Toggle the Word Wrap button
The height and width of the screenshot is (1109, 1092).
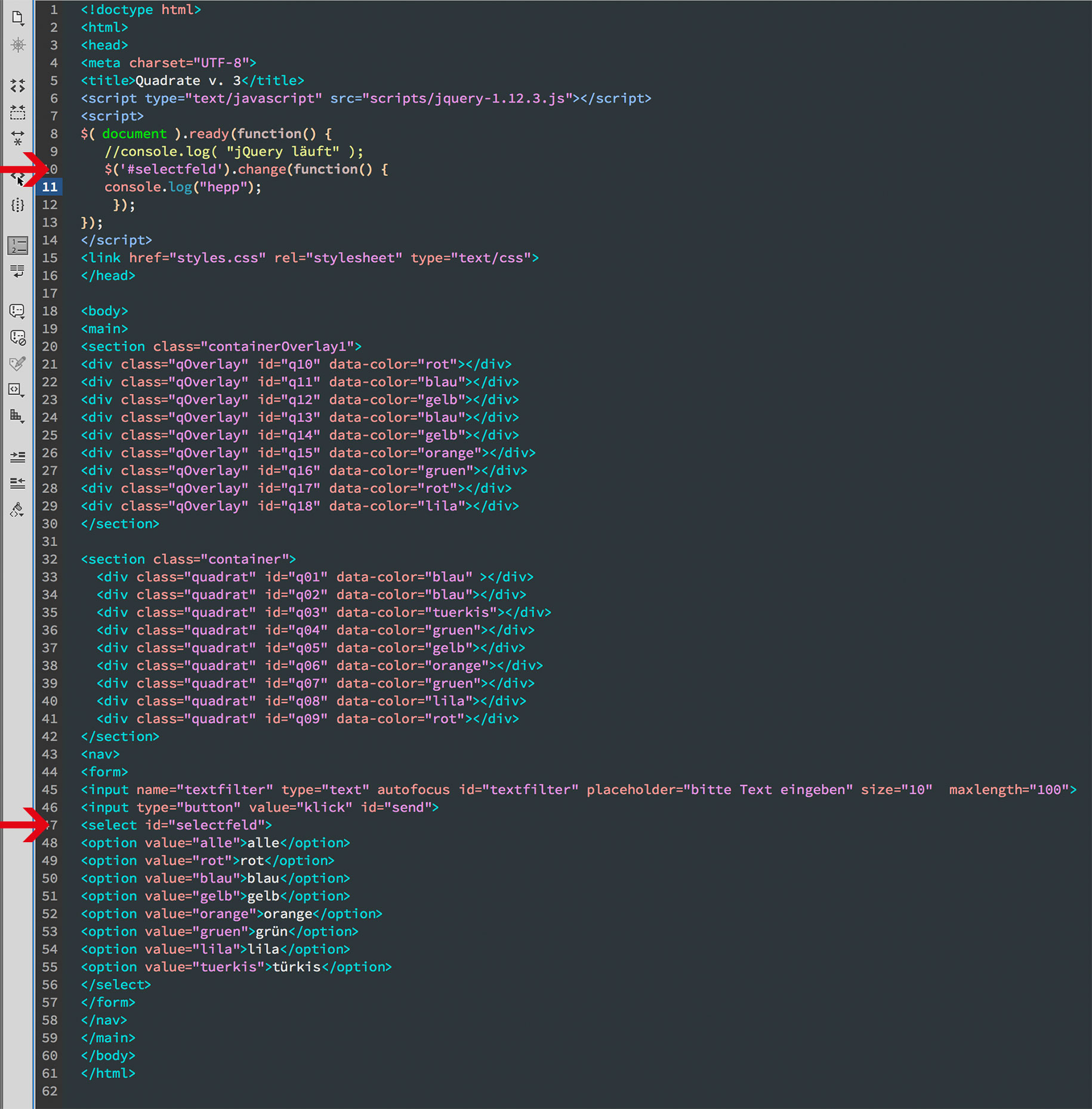click(x=18, y=272)
